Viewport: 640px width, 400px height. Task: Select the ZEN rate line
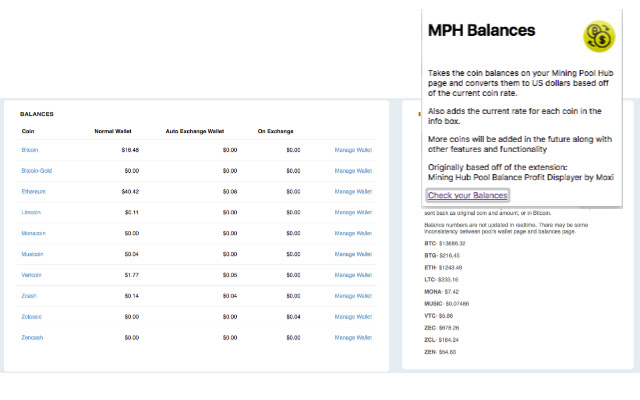(440, 352)
